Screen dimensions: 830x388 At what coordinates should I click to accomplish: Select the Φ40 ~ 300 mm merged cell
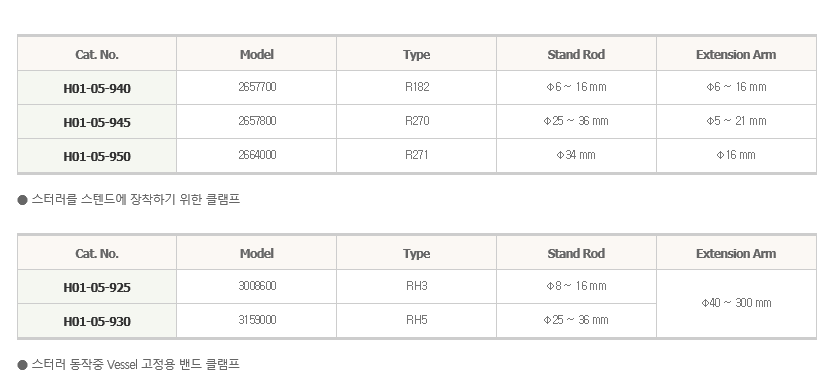[x=736, y=303]
